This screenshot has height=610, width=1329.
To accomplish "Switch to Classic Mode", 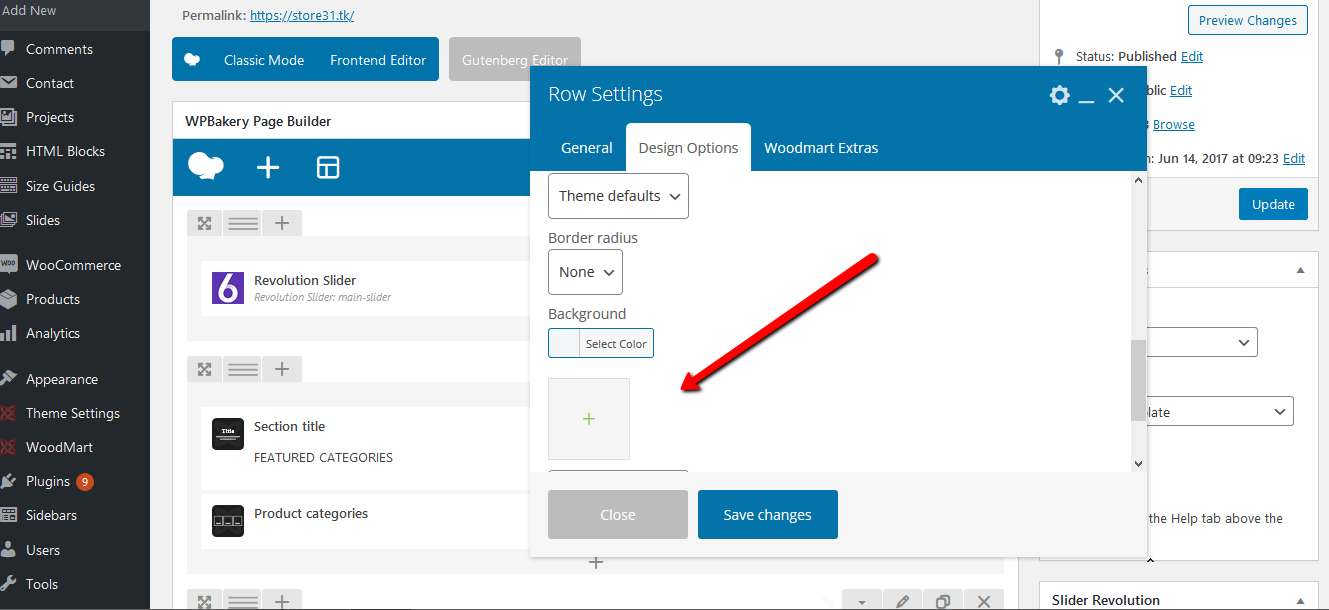I will 264,60.
